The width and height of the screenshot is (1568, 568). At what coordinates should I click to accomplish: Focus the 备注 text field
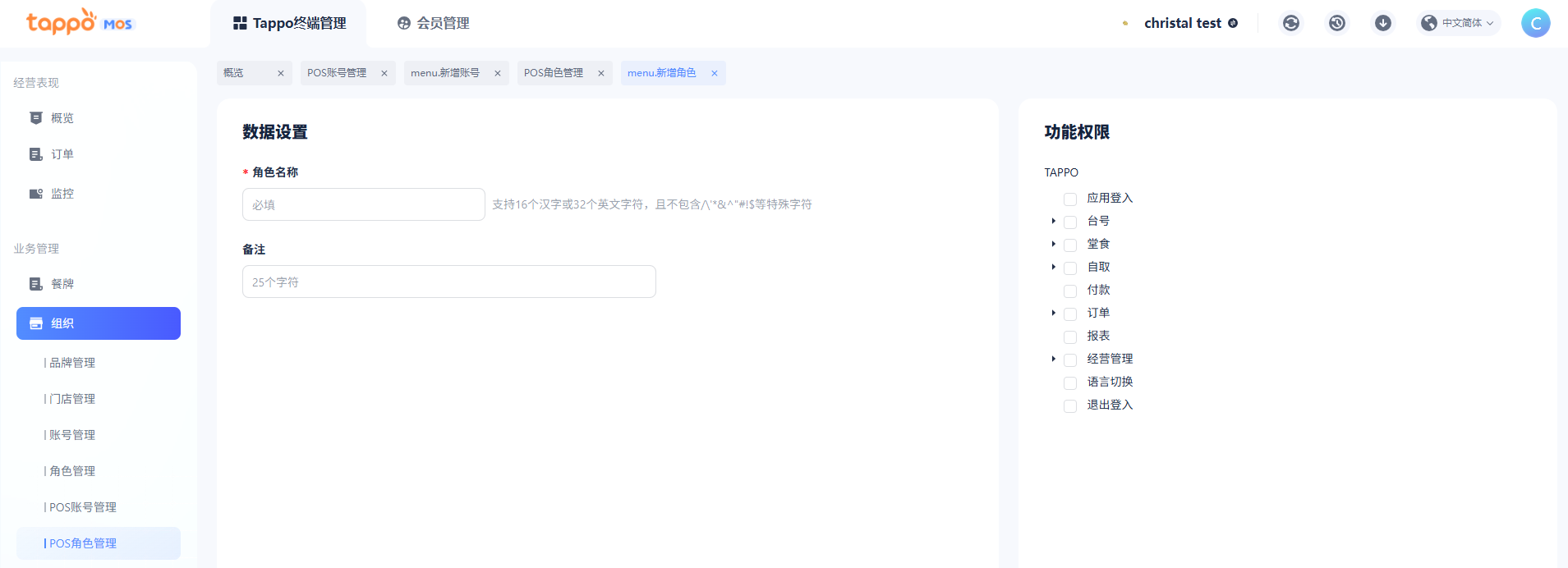point(448,282)
